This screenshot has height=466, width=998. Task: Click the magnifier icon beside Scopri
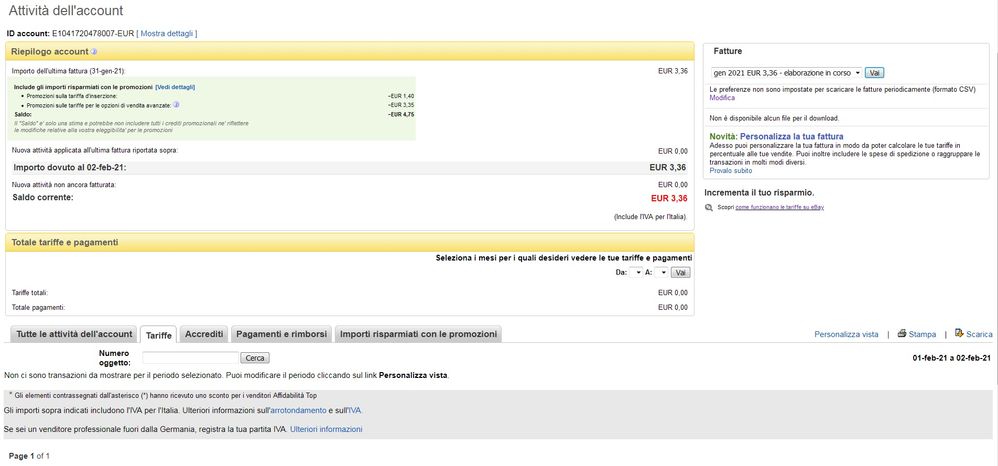coord(709,208)
